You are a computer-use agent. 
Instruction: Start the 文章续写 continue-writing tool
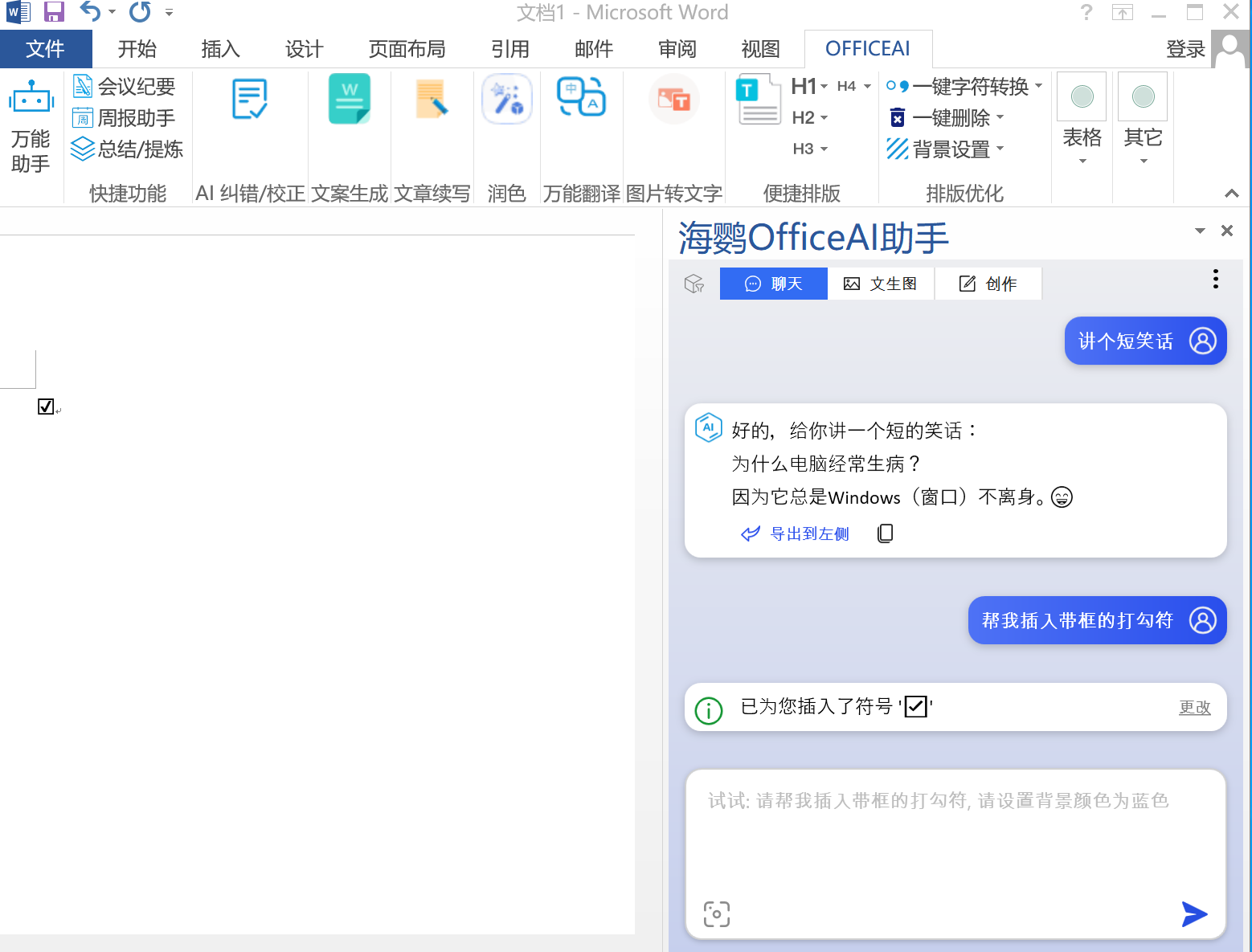click(432, 99)
